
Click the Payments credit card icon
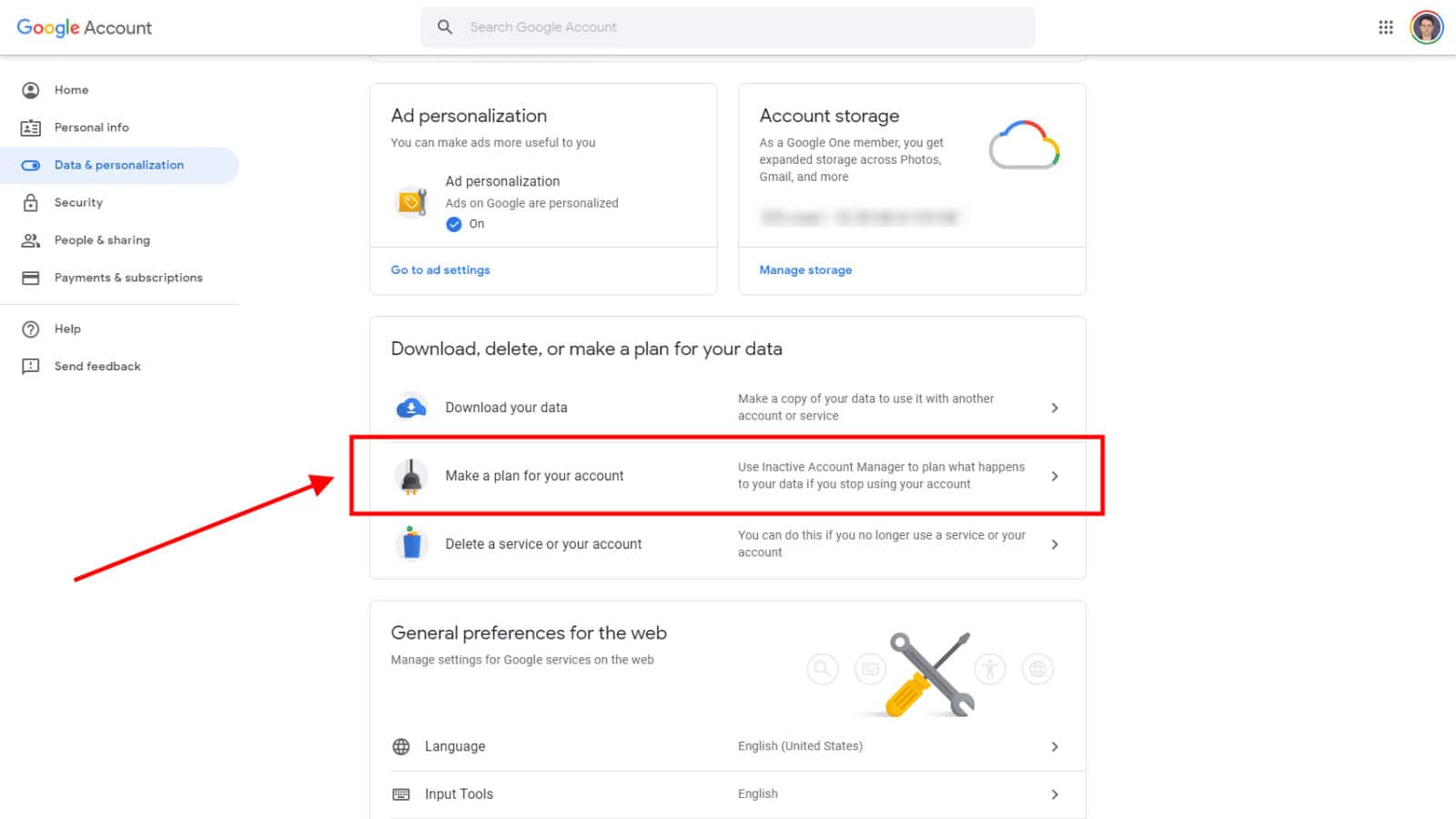click(x=31, y=278)
